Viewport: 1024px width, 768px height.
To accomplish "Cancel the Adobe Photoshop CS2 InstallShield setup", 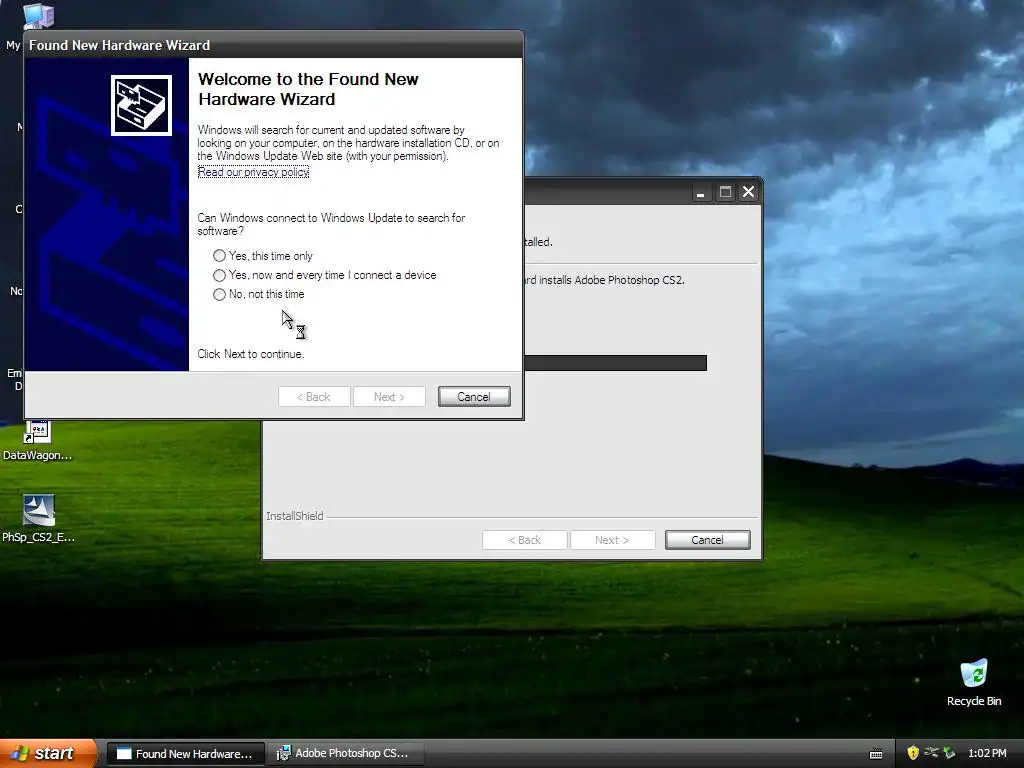I will click(x=707, y=540).
